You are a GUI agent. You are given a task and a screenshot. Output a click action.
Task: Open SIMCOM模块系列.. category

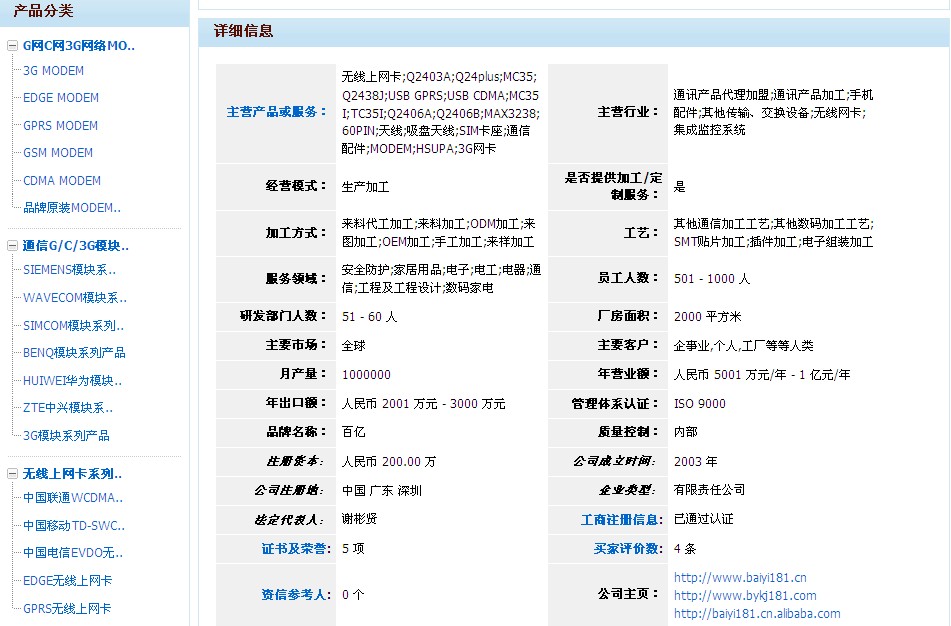pyautogui.click(x=73, y=326)
